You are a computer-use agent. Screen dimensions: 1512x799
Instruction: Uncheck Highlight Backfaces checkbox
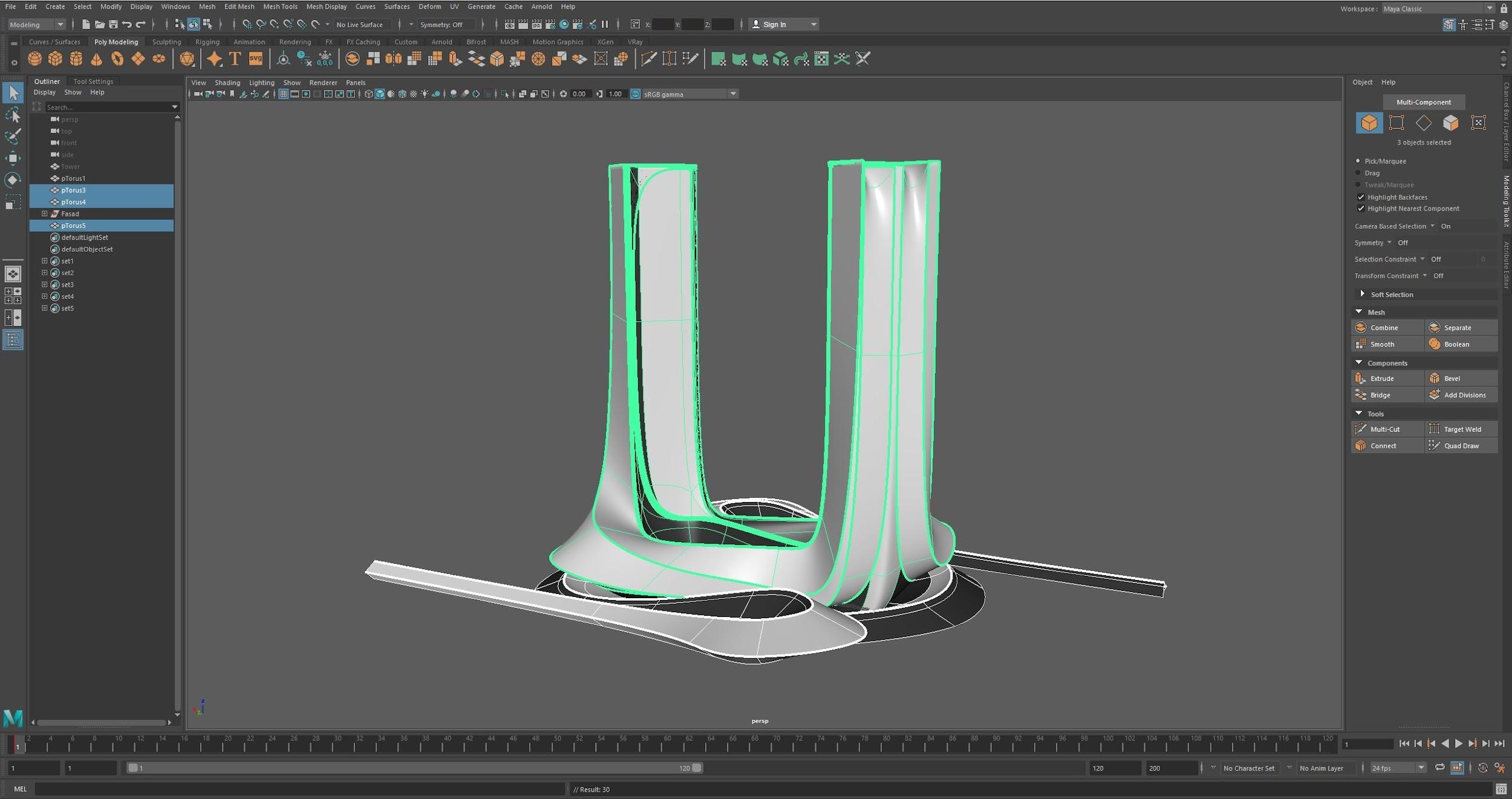coord(1361,197)
